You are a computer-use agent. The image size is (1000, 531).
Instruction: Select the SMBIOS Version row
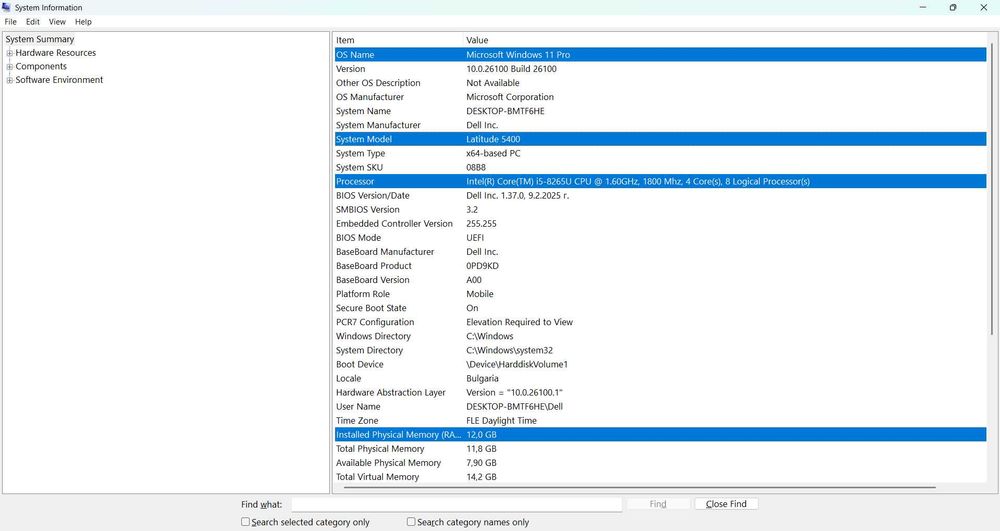click(x=661, y=210)
